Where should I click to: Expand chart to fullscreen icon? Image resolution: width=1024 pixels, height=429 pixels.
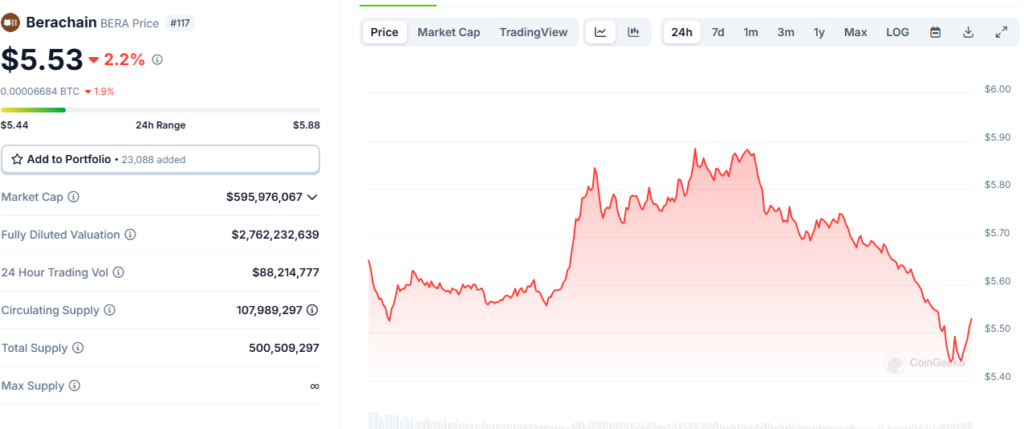[x=1001, y=32]
